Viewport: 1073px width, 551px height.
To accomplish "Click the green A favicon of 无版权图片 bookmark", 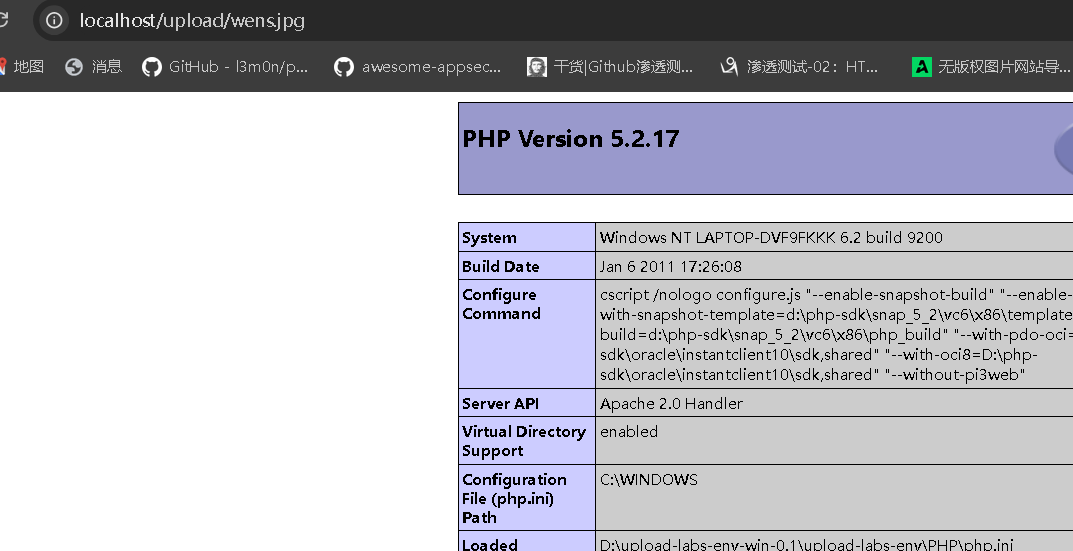I will click(x=922, y=66).
